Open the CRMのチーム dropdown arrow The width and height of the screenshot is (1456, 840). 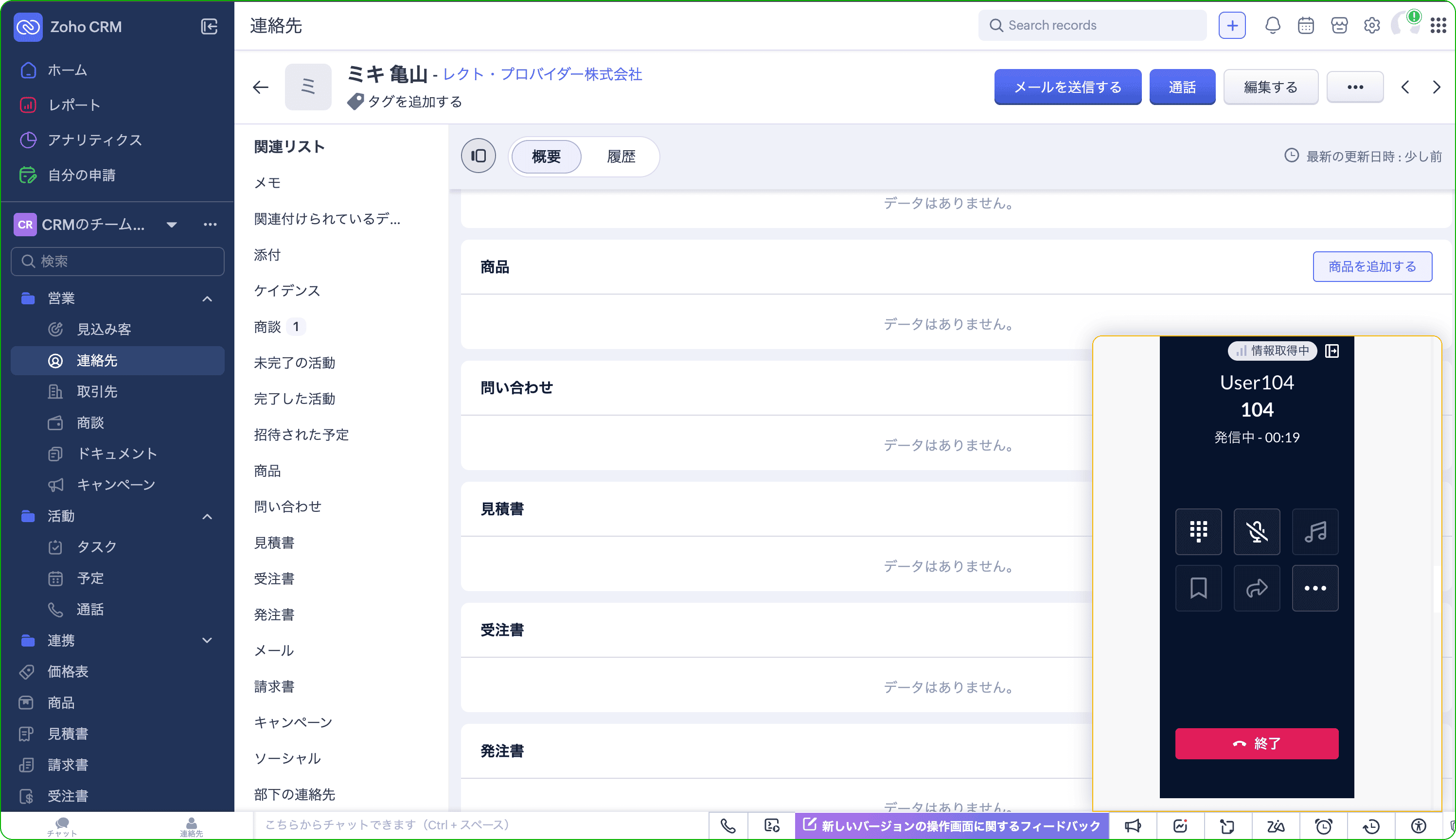click(x=171, y=225)
